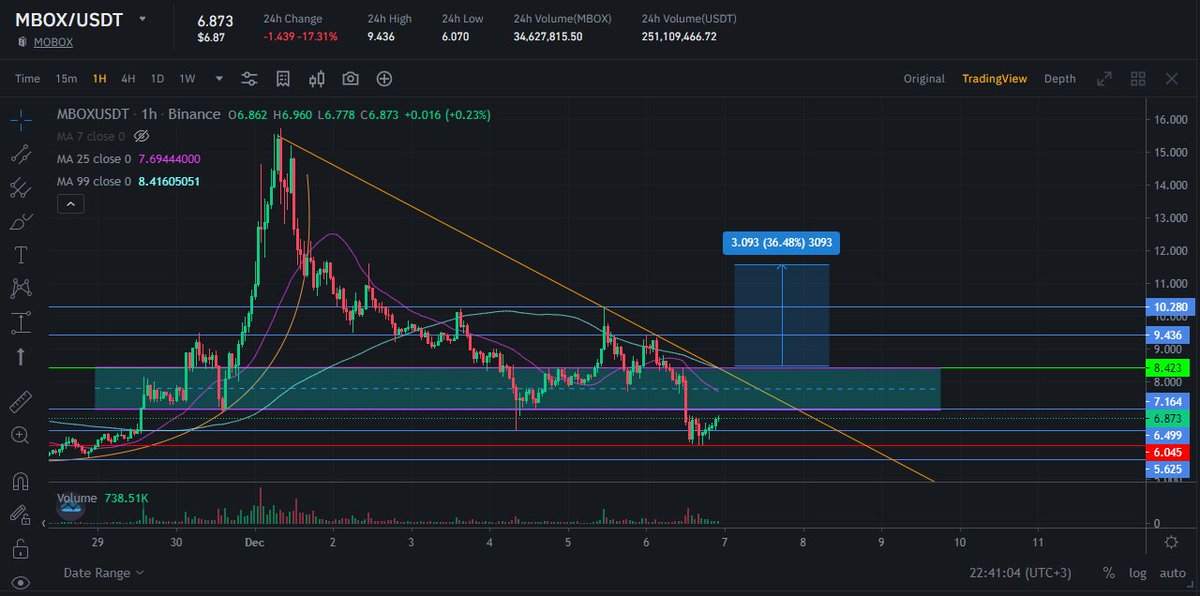Viewport: 1200px width, 596px height.
Task: Select the 4H interval
Action: (x=128, y=78)
